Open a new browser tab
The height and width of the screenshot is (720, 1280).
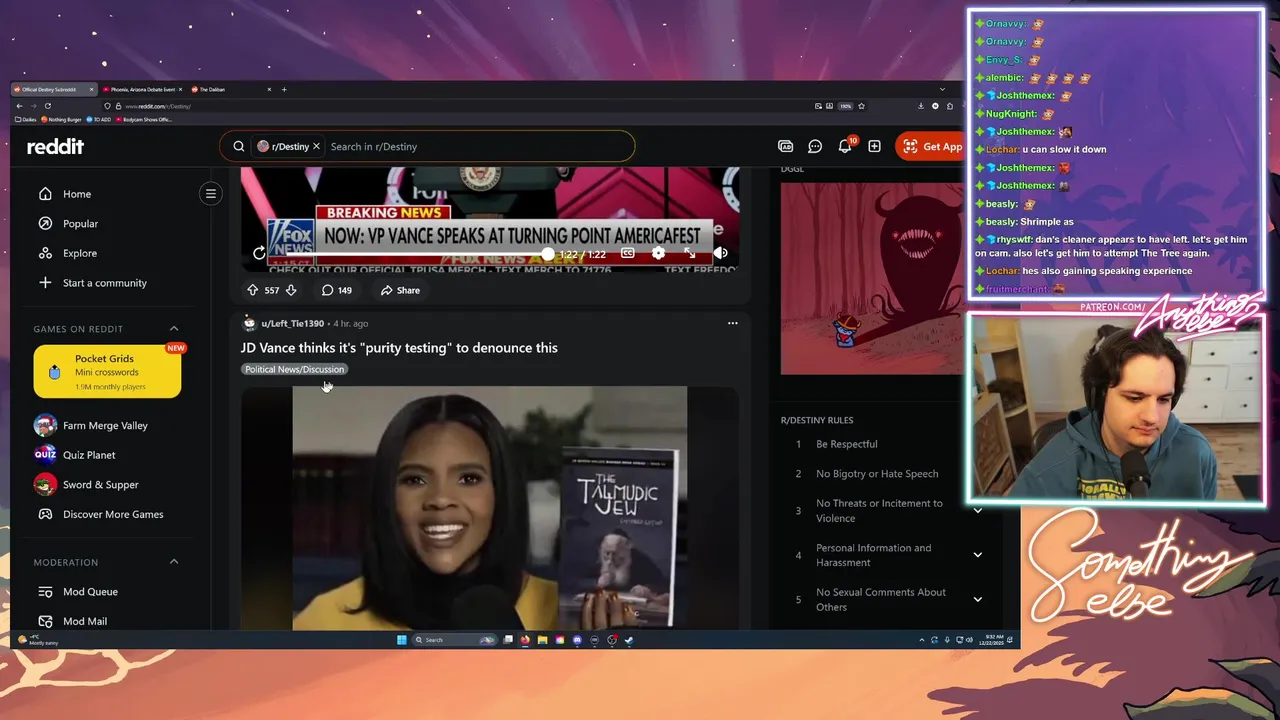(284, 89)
